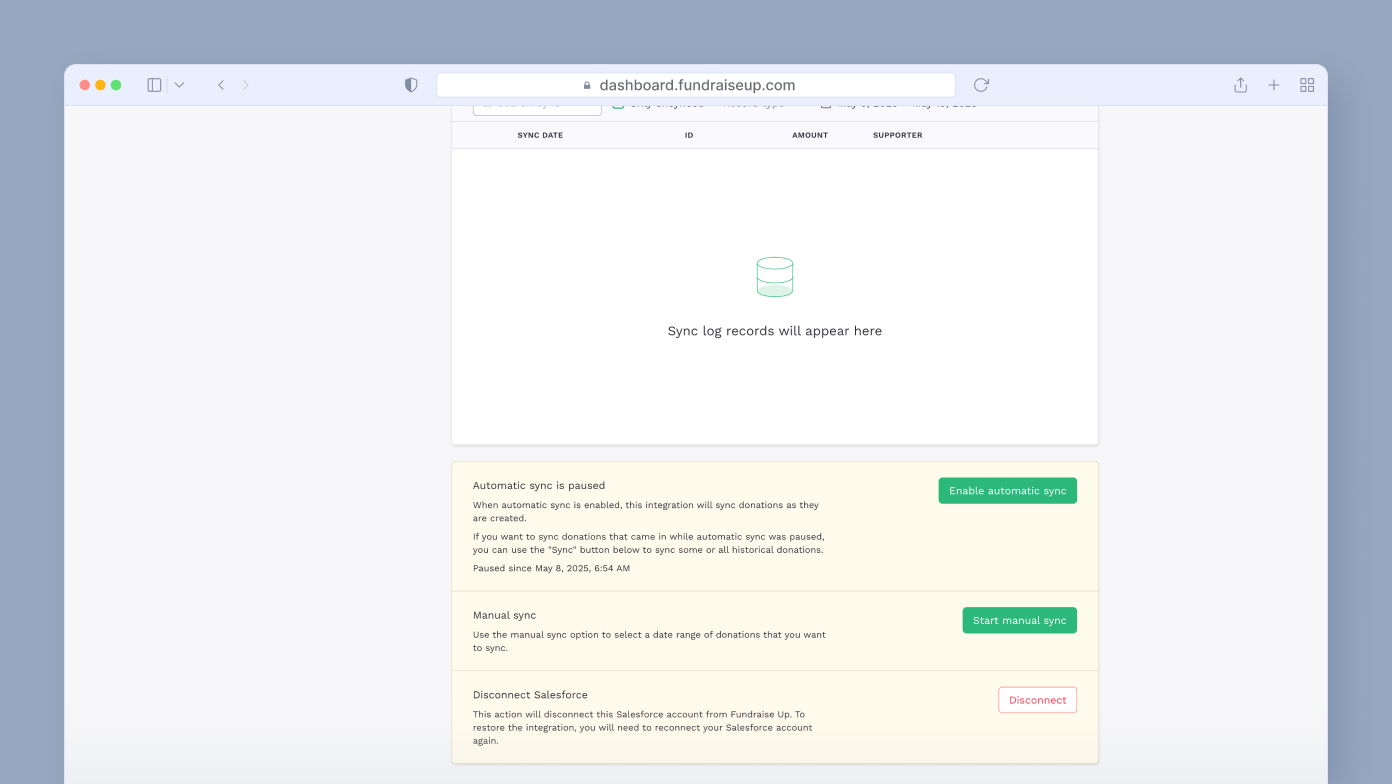Toggle the sidebar icon in Safari toolbar
1392x784 pixels.
tap(154, 85)
